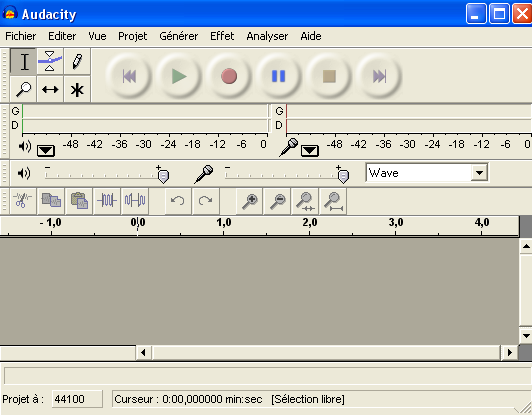Click the Paste clipboard icon

click(79, 201)
